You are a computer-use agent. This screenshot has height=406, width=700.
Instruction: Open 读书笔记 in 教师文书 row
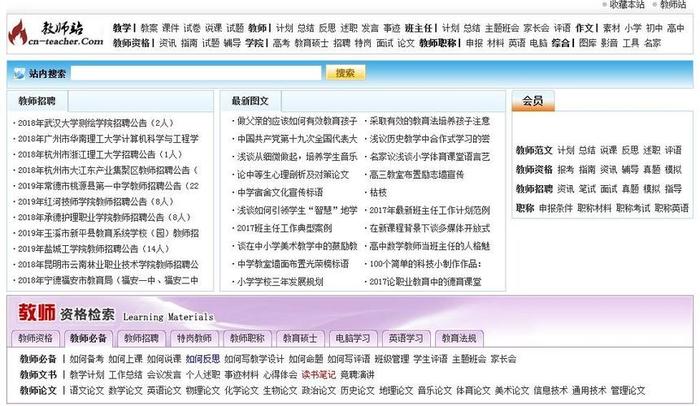tap(318, 375)
